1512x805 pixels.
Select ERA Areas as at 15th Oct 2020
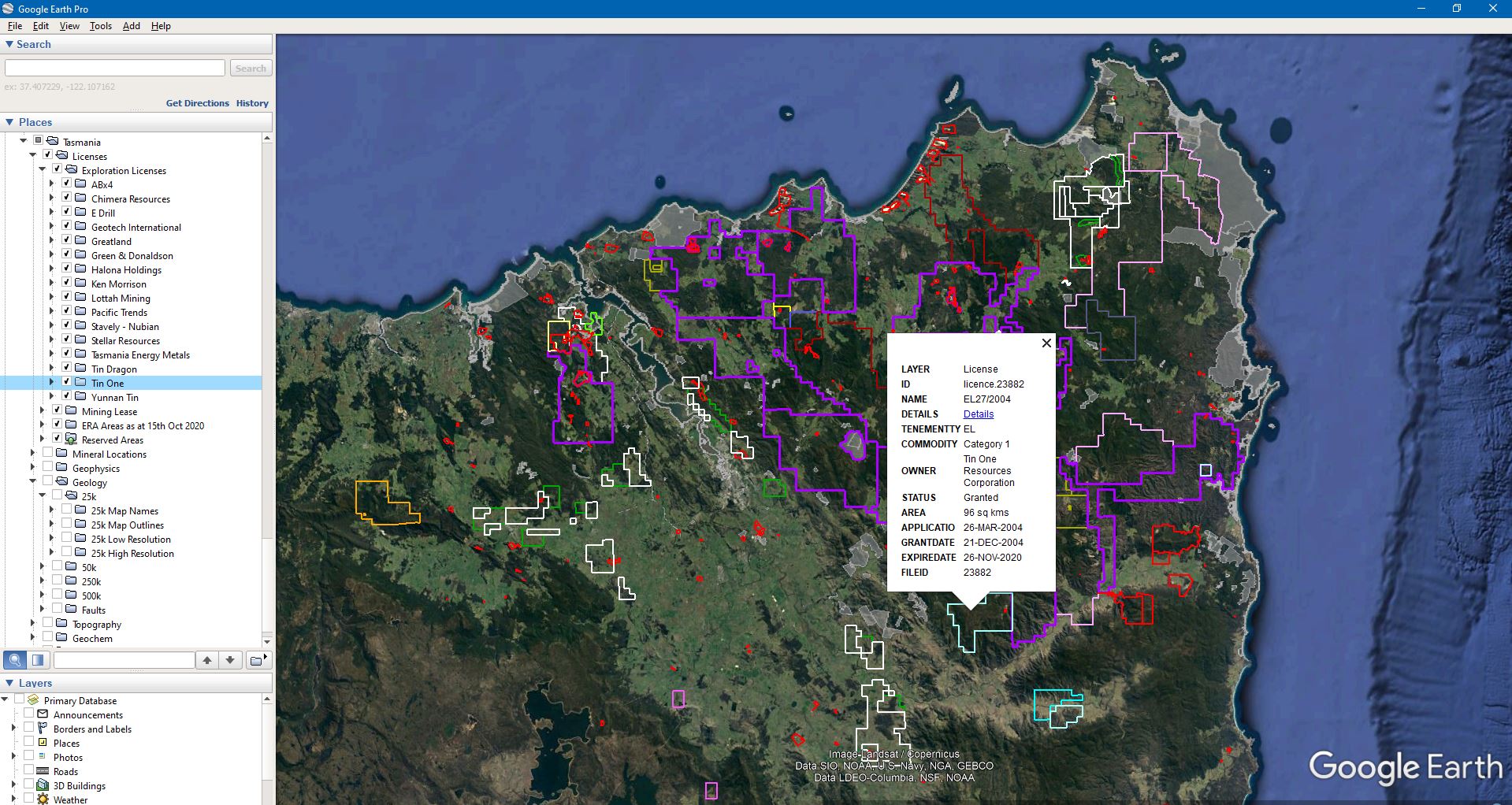[x=143, y=425]
